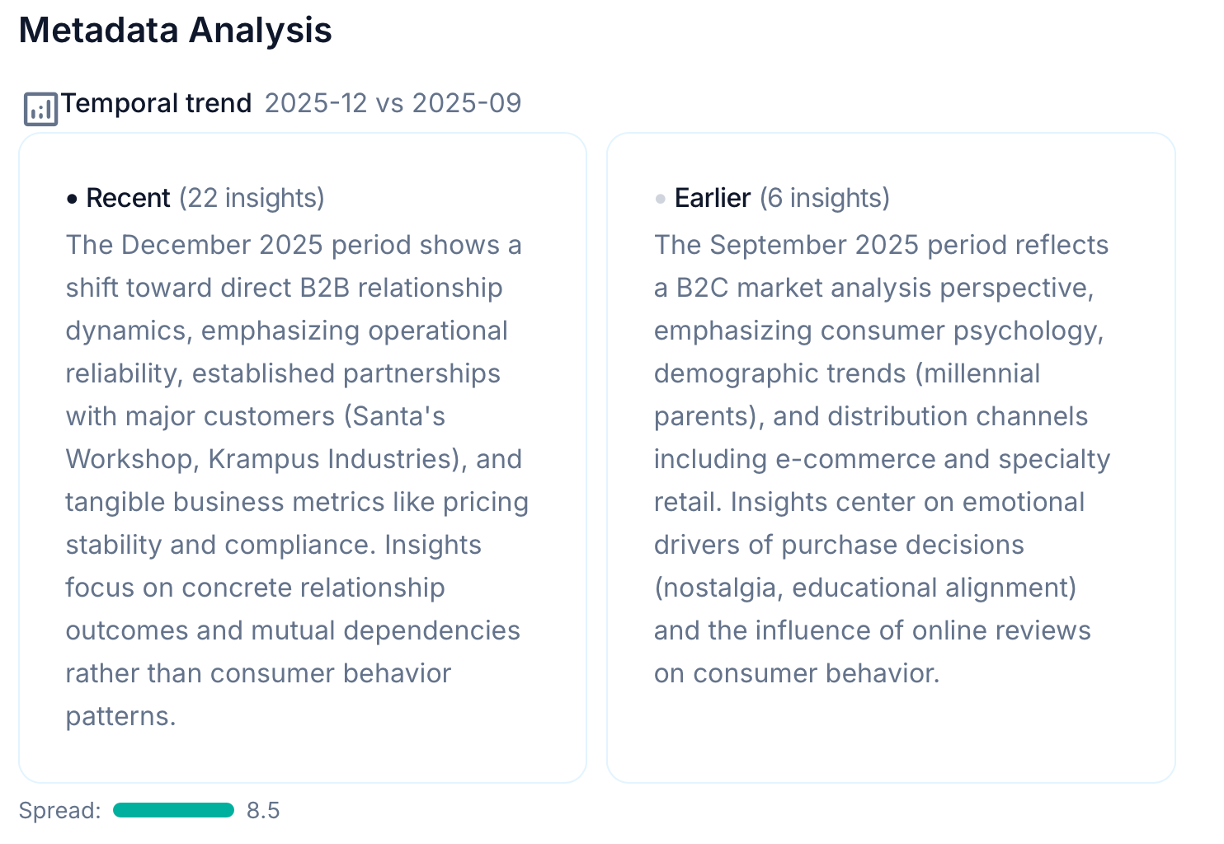Viewport: 1224px width, 844px height.
Task: Select the Temporal trend section header
Action: 157,103
